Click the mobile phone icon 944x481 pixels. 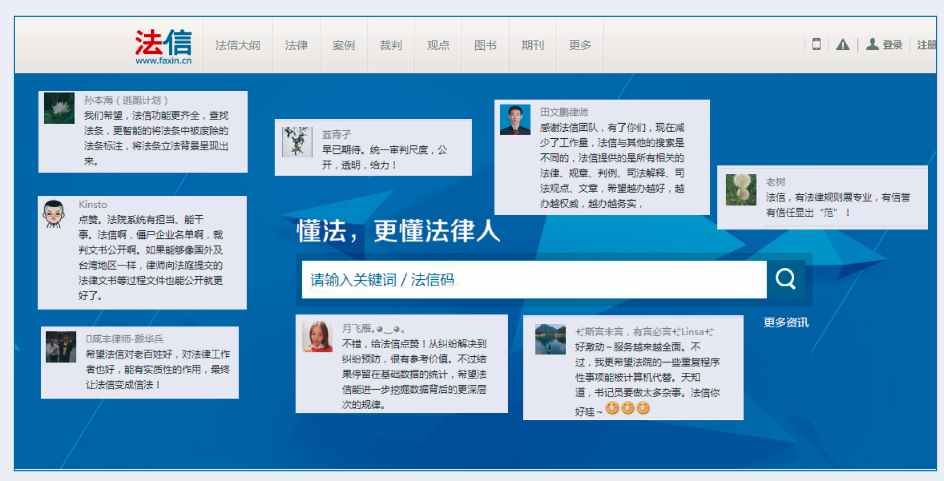tap(816, 44)
